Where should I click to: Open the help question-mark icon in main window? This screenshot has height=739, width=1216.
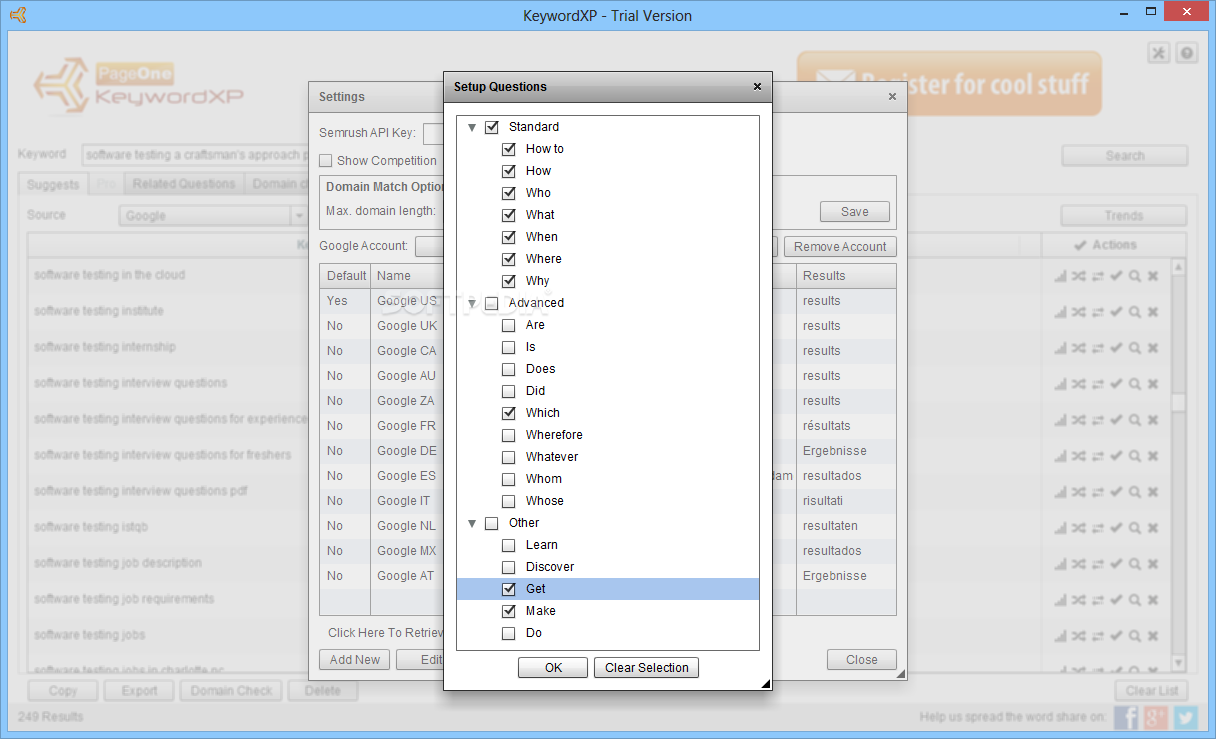[1186, 54]
